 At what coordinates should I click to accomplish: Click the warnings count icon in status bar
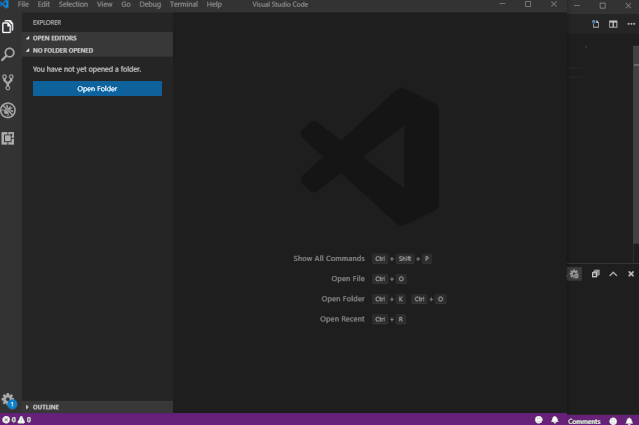21,419
